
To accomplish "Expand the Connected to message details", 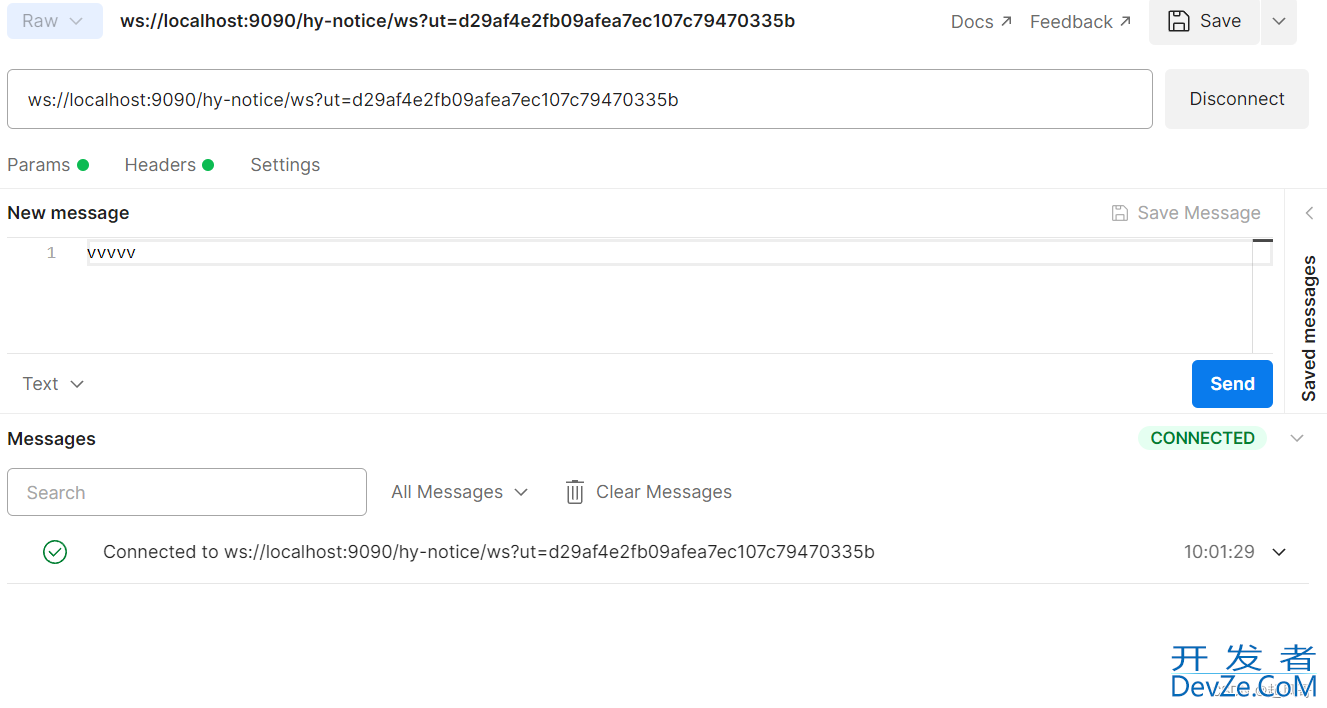I will pyautogui.click(x=1279, y=552).
